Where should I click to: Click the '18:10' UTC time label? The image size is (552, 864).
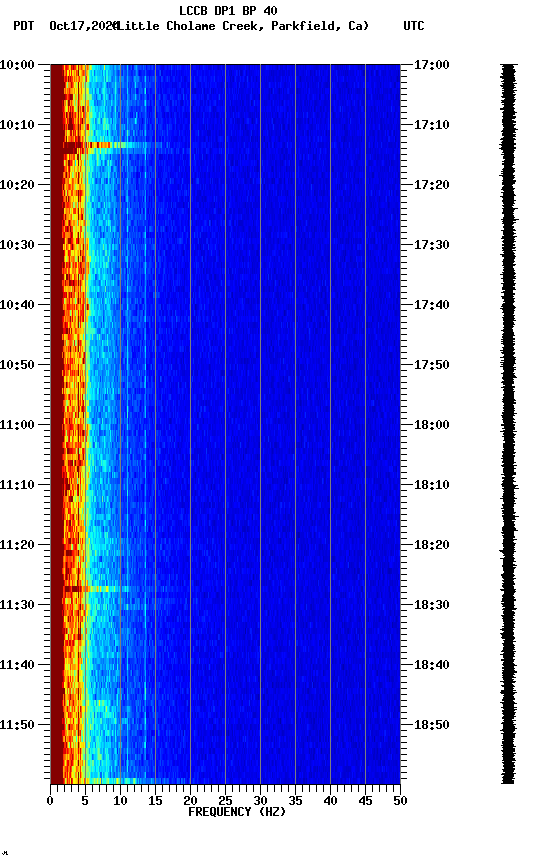pos(432,485)
